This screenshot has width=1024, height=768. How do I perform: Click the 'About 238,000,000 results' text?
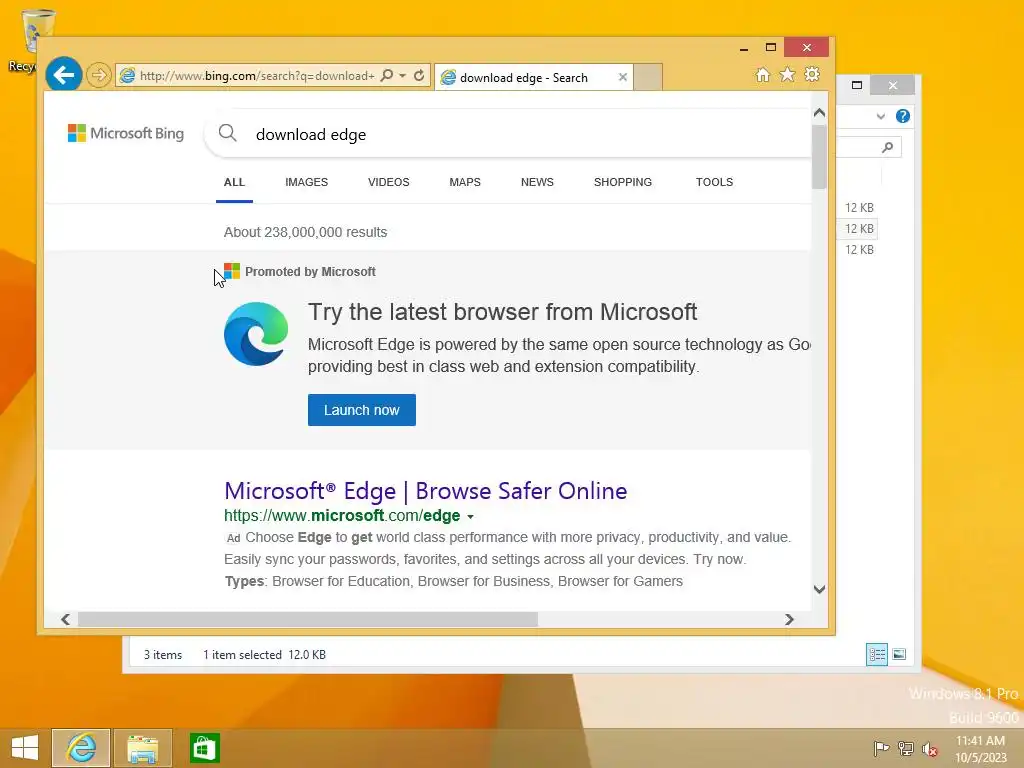306,232
